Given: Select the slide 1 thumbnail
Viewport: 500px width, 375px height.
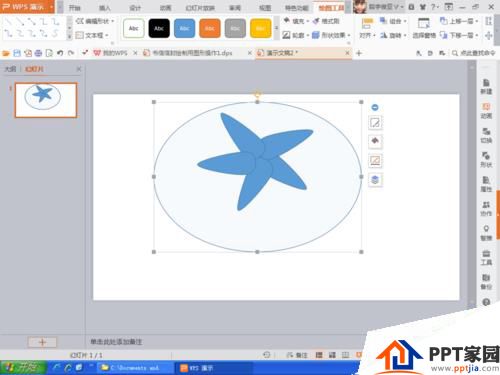Looking at the screenshot, I should point(46,100).
